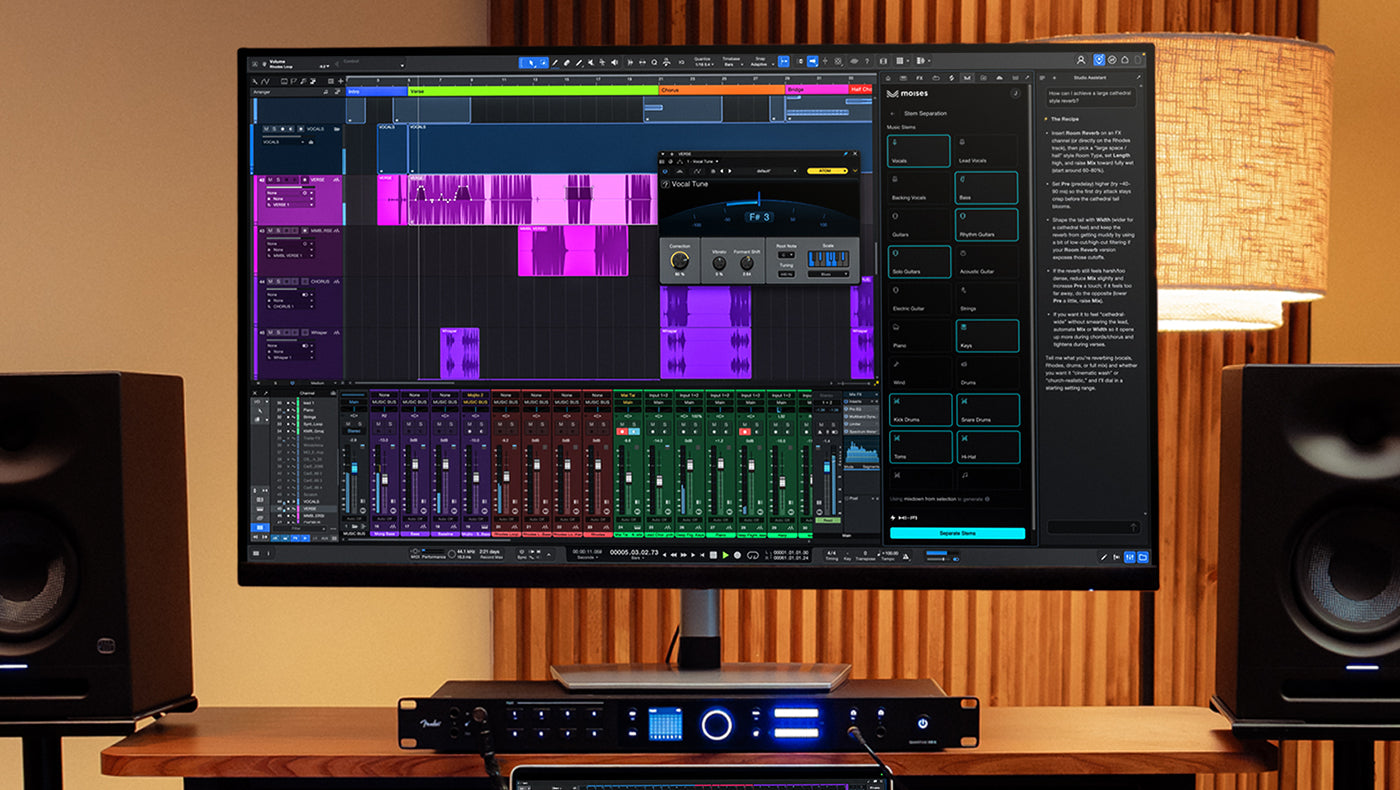Open the FX tab in the browser

tap(920, 78)
